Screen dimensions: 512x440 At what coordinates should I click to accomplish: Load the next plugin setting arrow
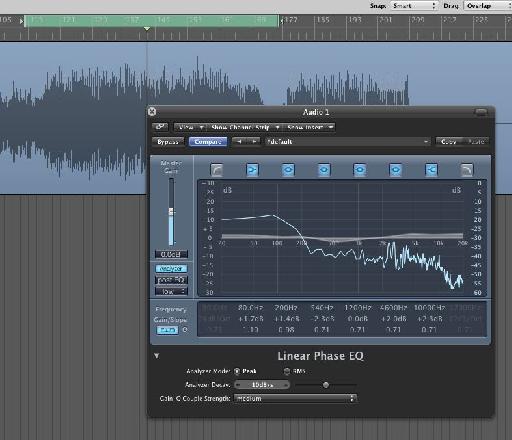pyautogui.click(x=254, y=142)
